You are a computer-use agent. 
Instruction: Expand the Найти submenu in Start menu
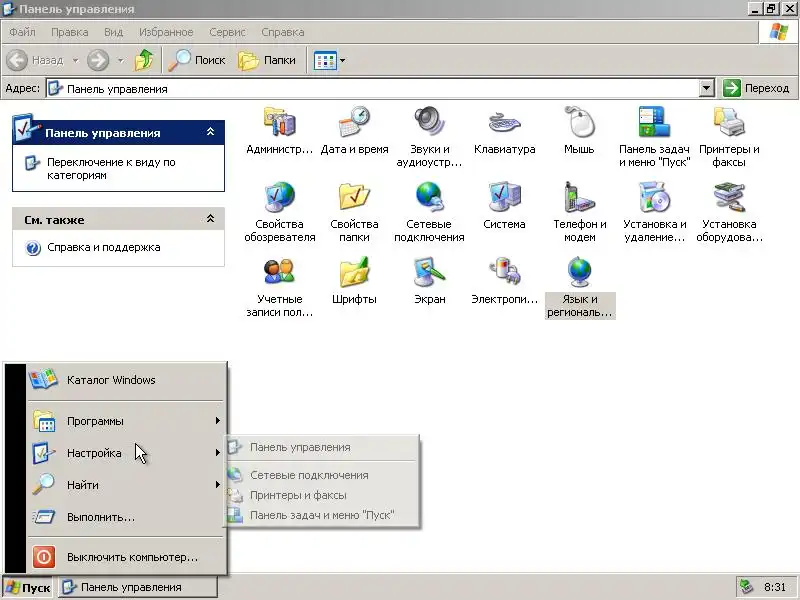[126, 485]
